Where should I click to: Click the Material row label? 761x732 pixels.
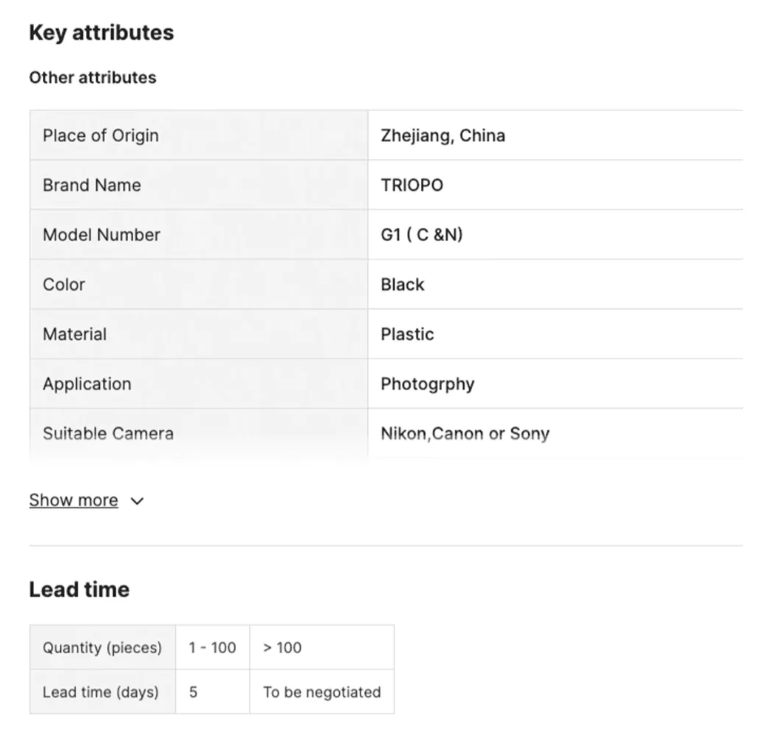click(x=74, y=334)
